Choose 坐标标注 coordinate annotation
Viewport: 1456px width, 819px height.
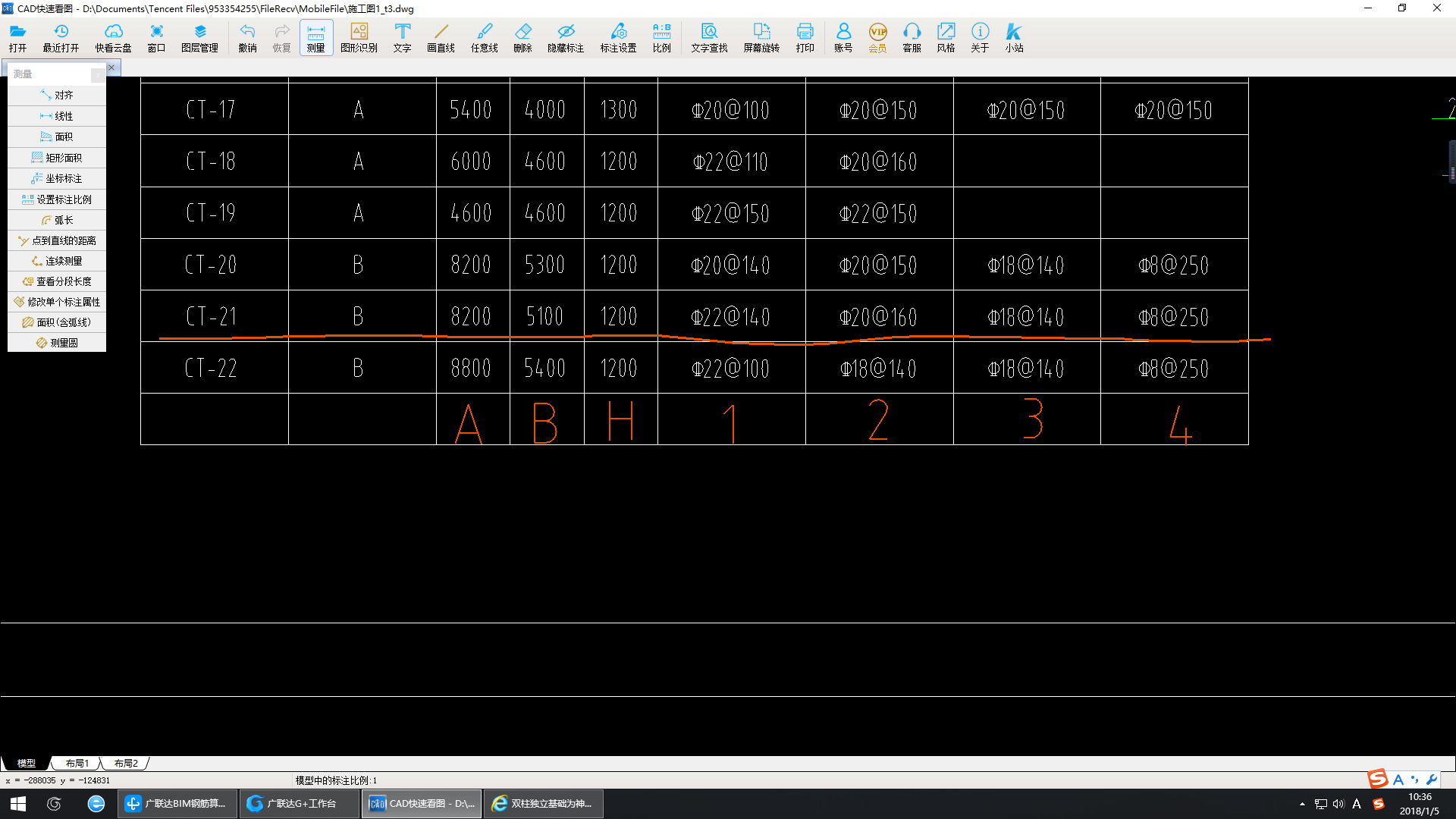pyautogui.click(x=57, y=178)
